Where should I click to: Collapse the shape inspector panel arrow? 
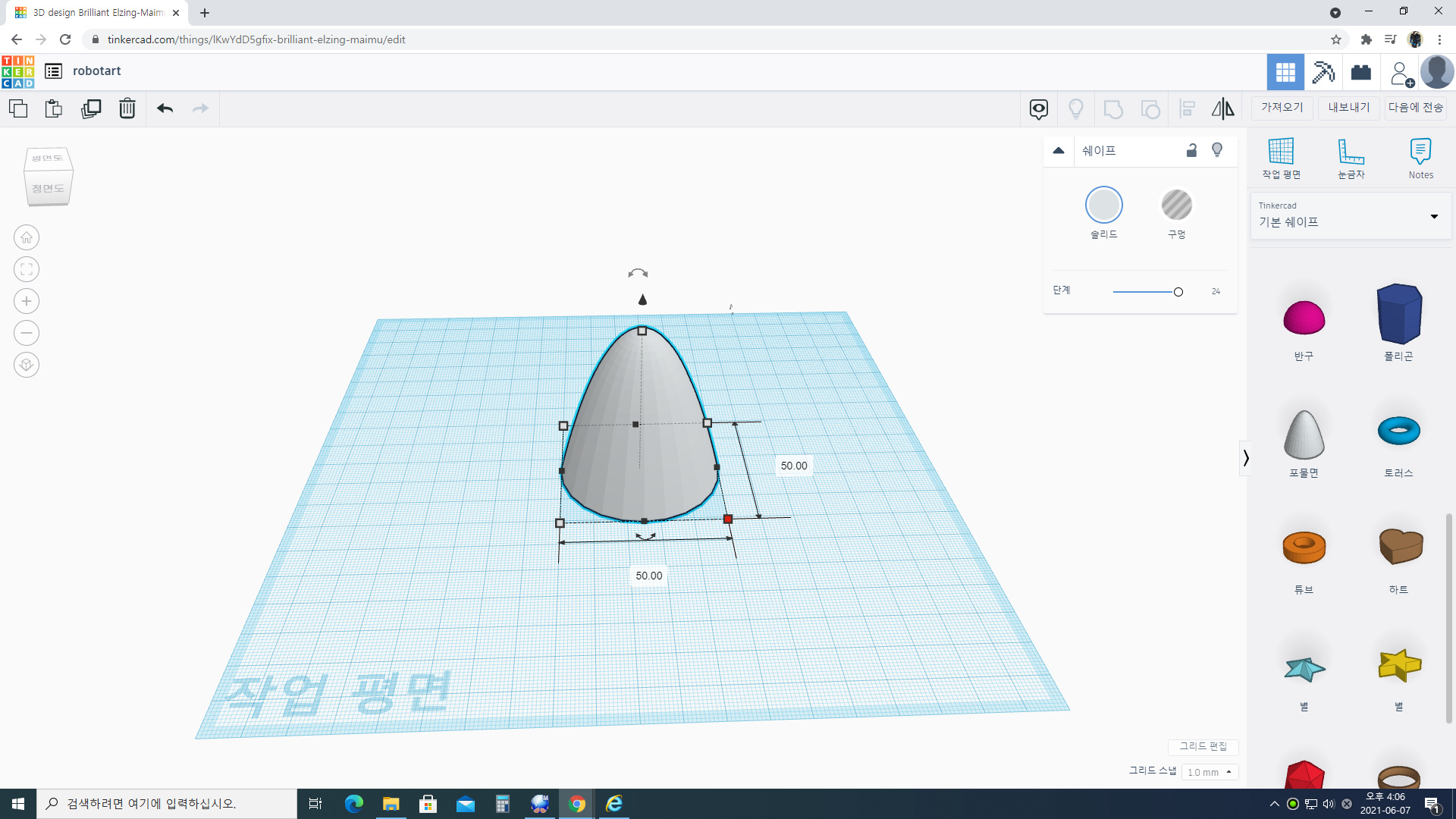point(1059,150)
